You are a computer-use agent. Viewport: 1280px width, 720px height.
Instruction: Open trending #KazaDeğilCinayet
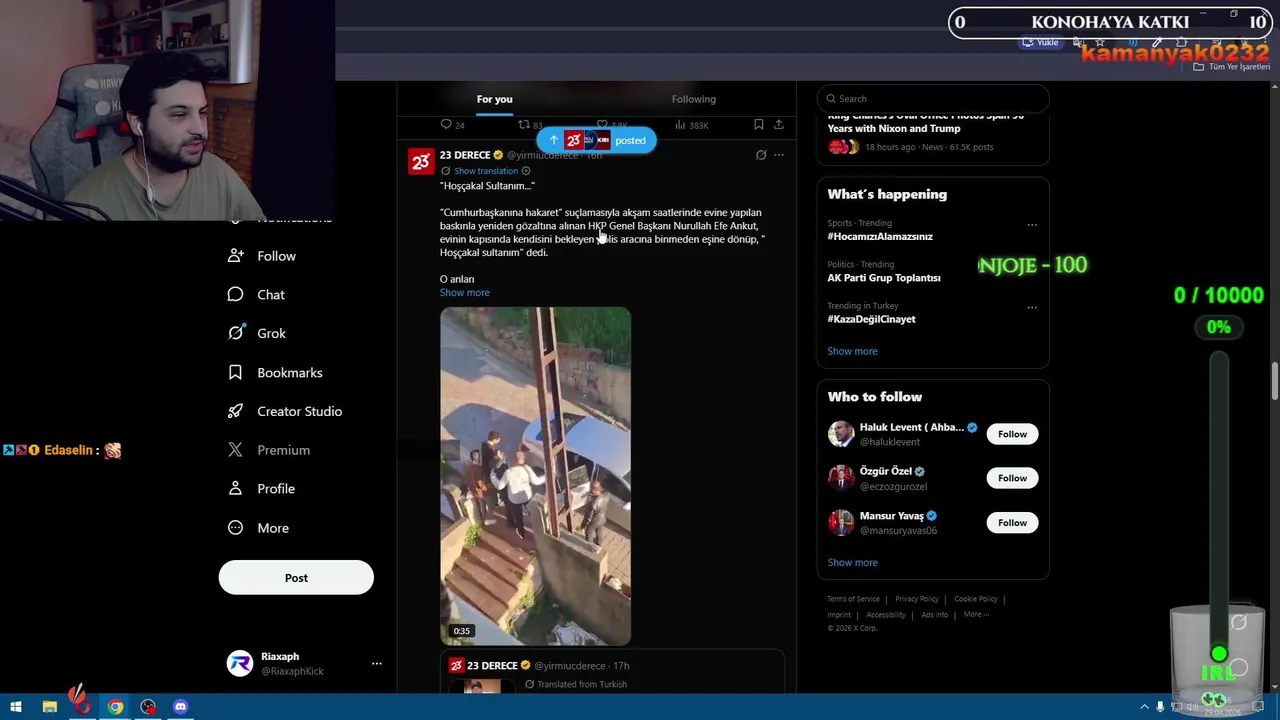pos(871,319)
